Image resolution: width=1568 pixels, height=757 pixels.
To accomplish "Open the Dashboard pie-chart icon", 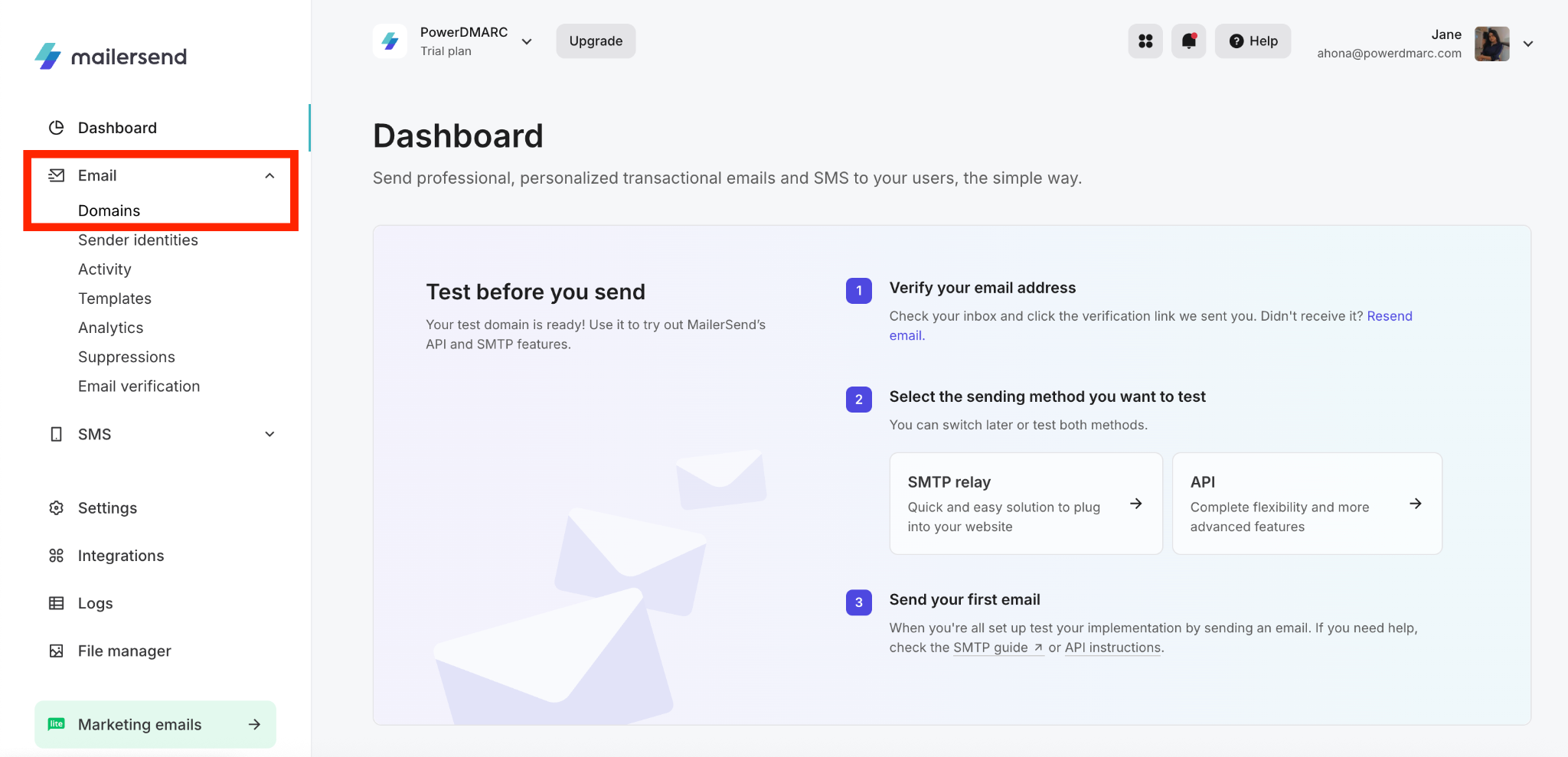I will (57, 128).
